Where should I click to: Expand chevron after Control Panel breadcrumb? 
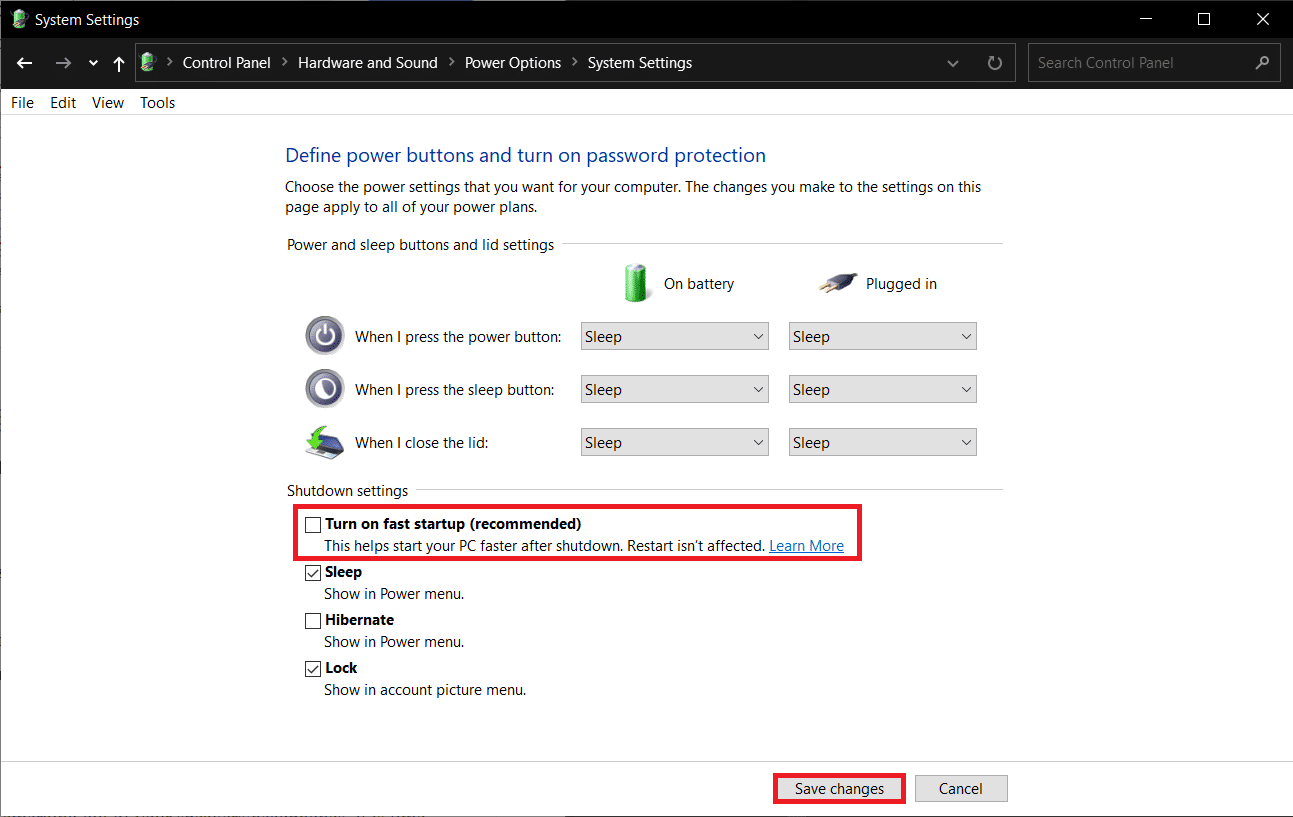[x=285, y=63]
